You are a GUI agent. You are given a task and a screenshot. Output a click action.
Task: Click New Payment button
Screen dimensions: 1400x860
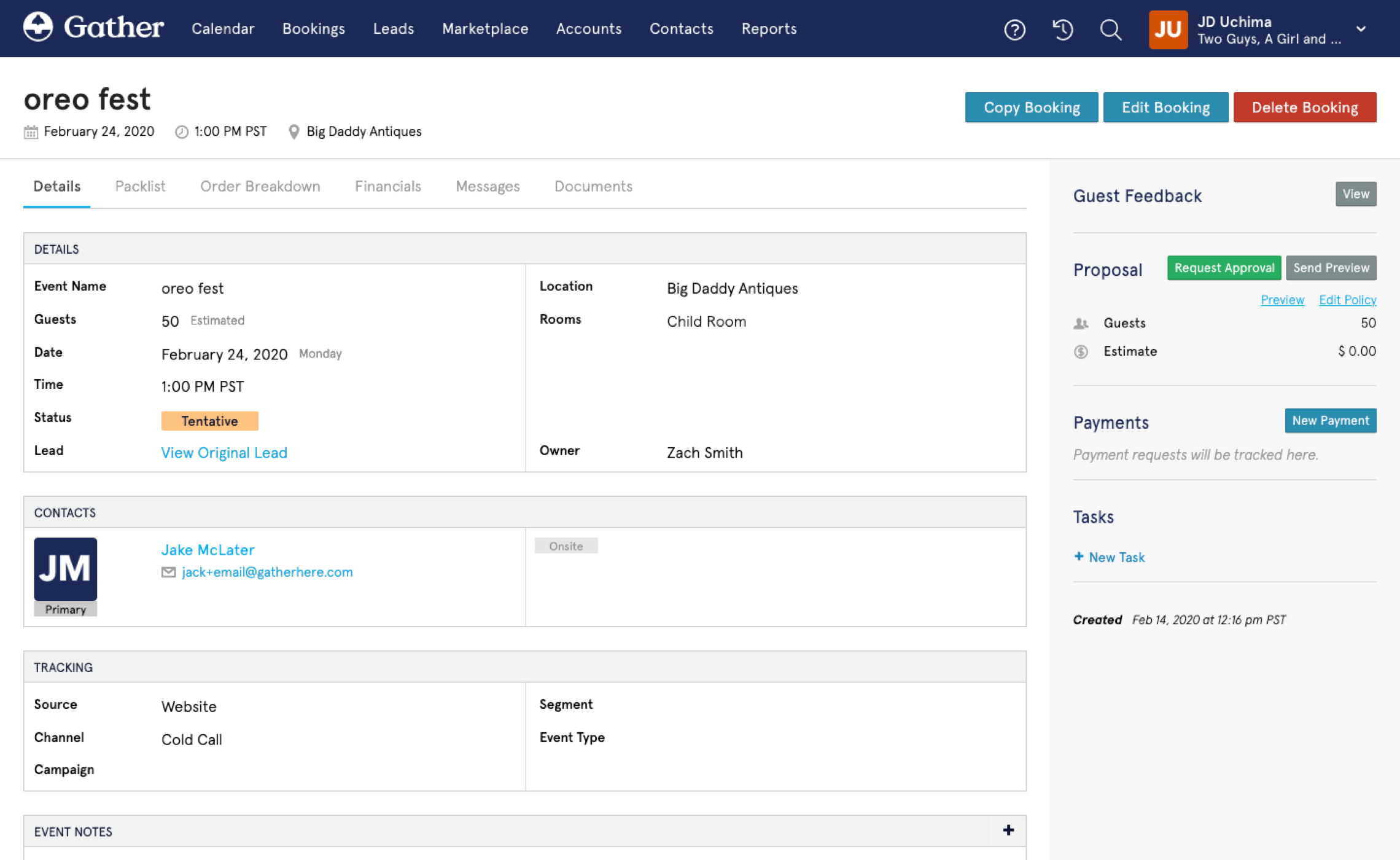click(1330, 421)
